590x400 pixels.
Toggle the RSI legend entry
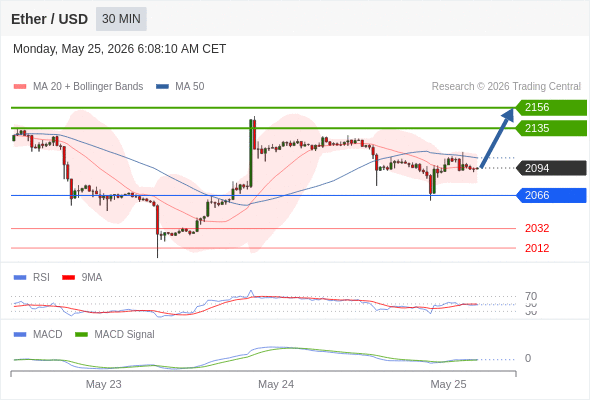pyautogui.click(x=32, y=278)
